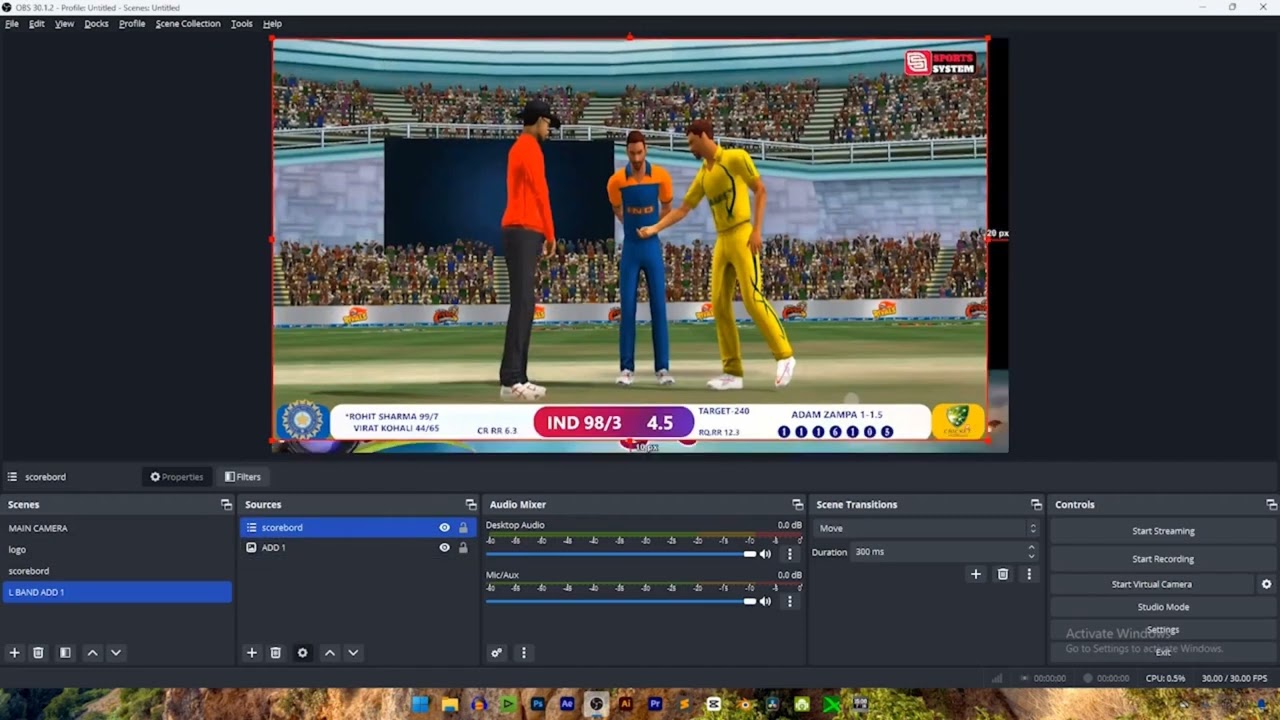
Task: Open the Scene Collection menu
Action: click(x=188, y=24)
